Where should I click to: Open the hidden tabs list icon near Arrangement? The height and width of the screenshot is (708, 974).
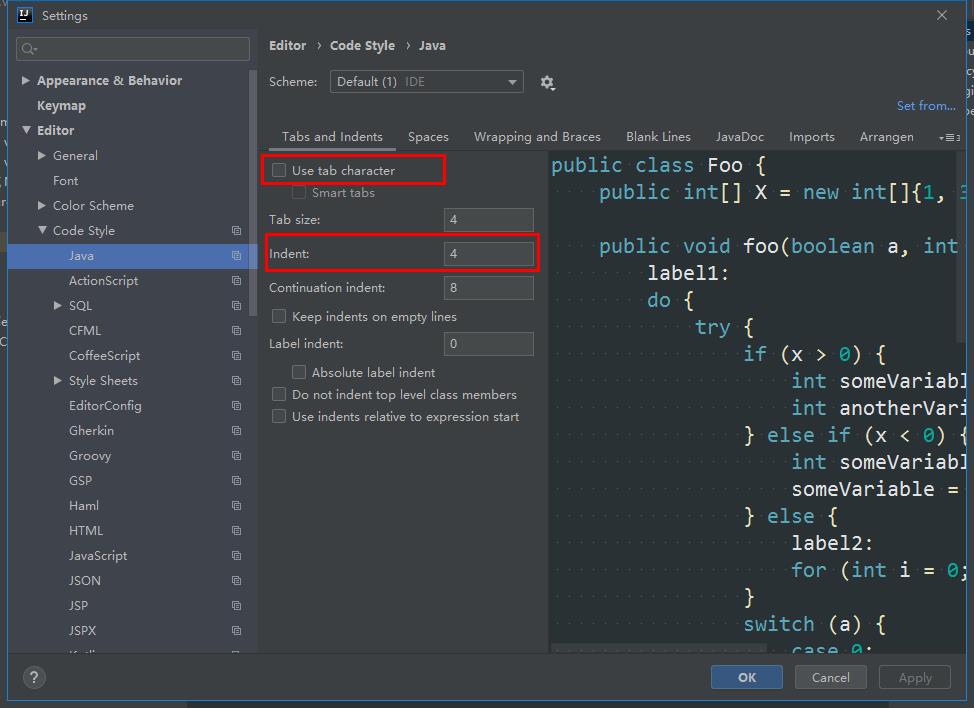pos(948,137)
